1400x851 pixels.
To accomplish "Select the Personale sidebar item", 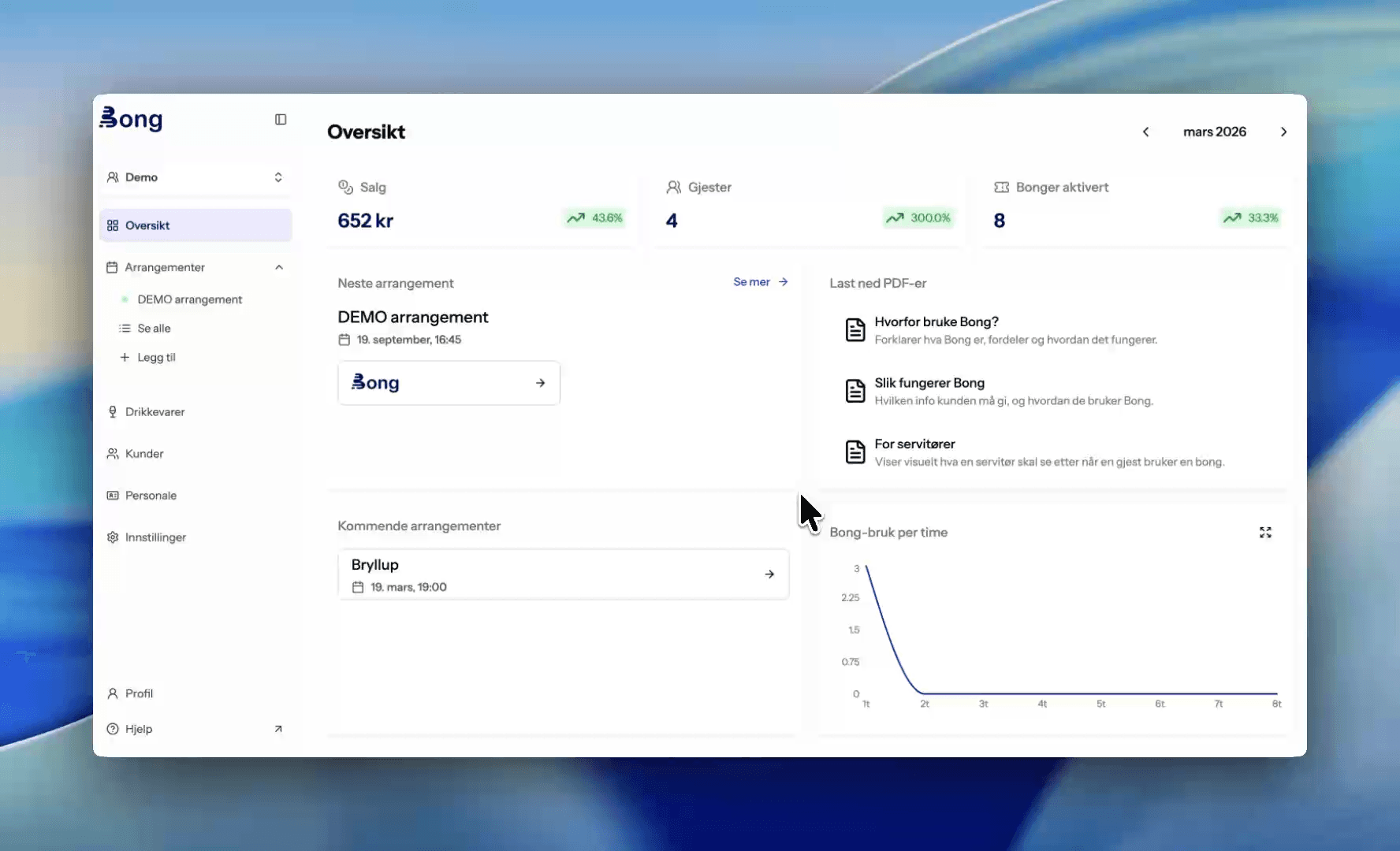I will (x=151, y=496).
